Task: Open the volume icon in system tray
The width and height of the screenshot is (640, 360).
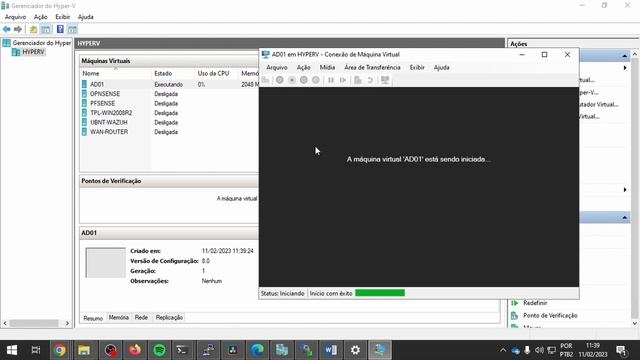Action: tap(539, 350)
